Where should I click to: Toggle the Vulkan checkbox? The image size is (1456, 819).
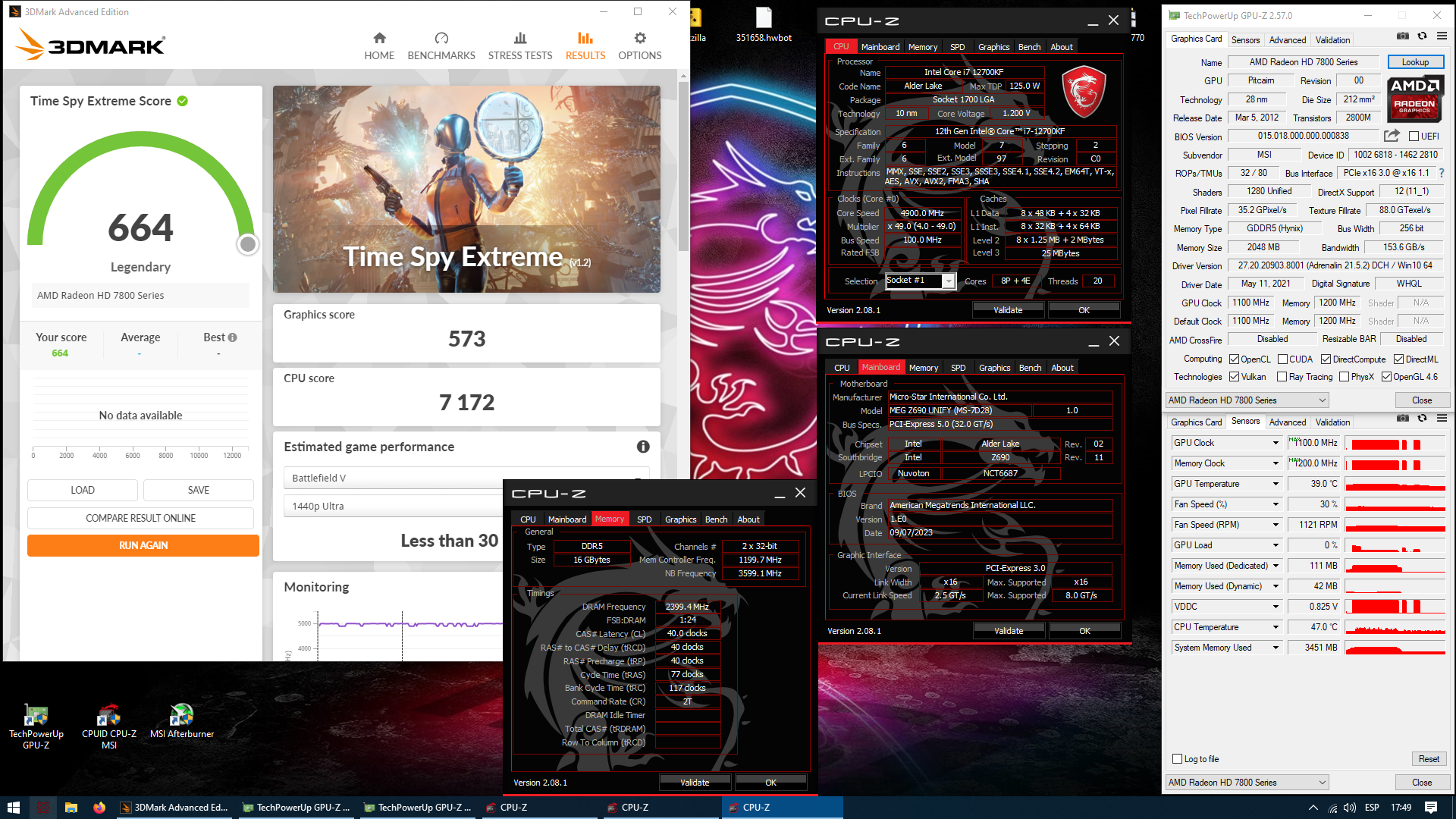pyautogui.click(x=1234, y=377)
